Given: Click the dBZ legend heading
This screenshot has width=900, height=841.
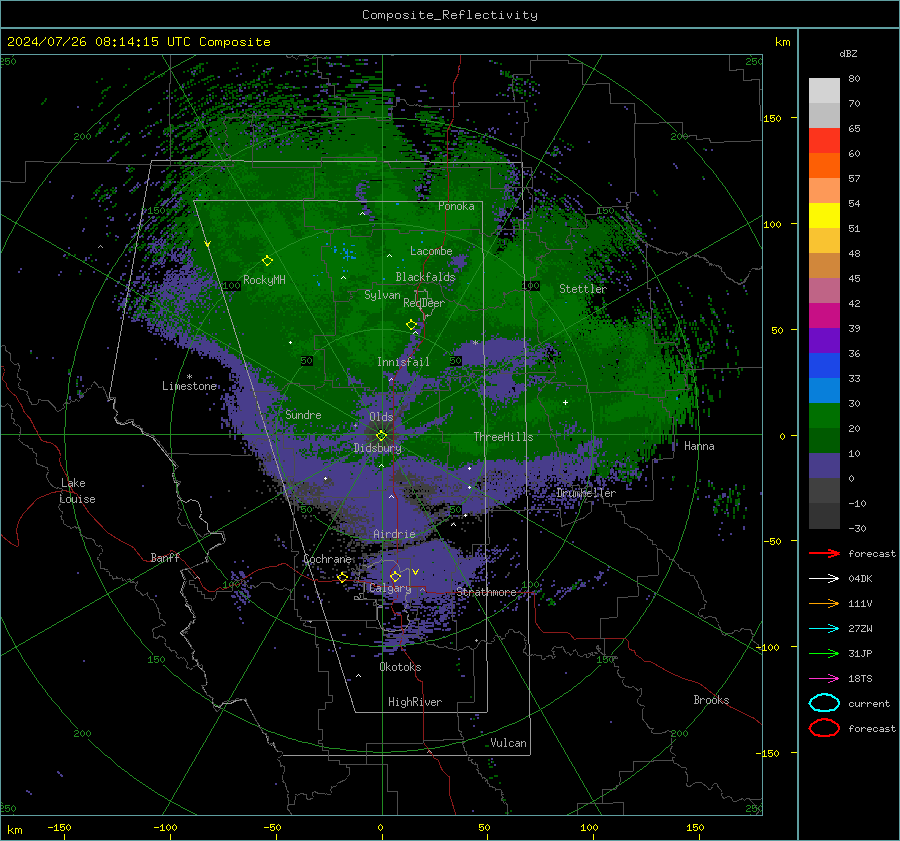Looking at the screenshot, I should [x=848, y=53].
